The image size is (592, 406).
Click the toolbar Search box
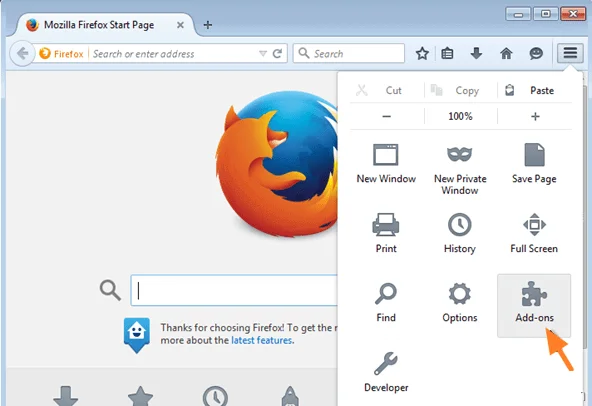point(349,53)
